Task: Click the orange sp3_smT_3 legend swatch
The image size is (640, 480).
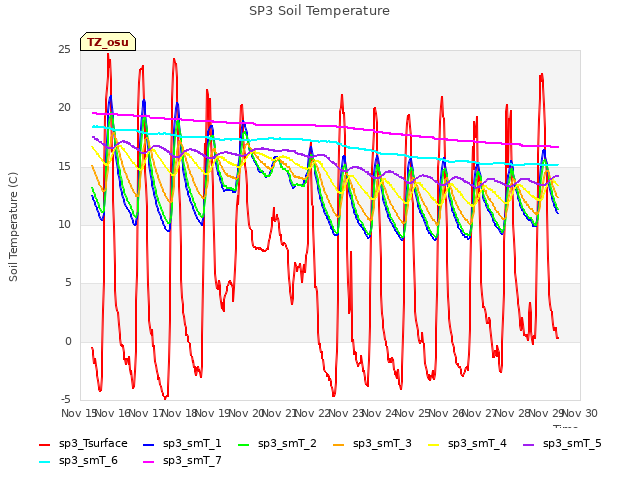Action: pyautogui.click(x=338, y=444)
